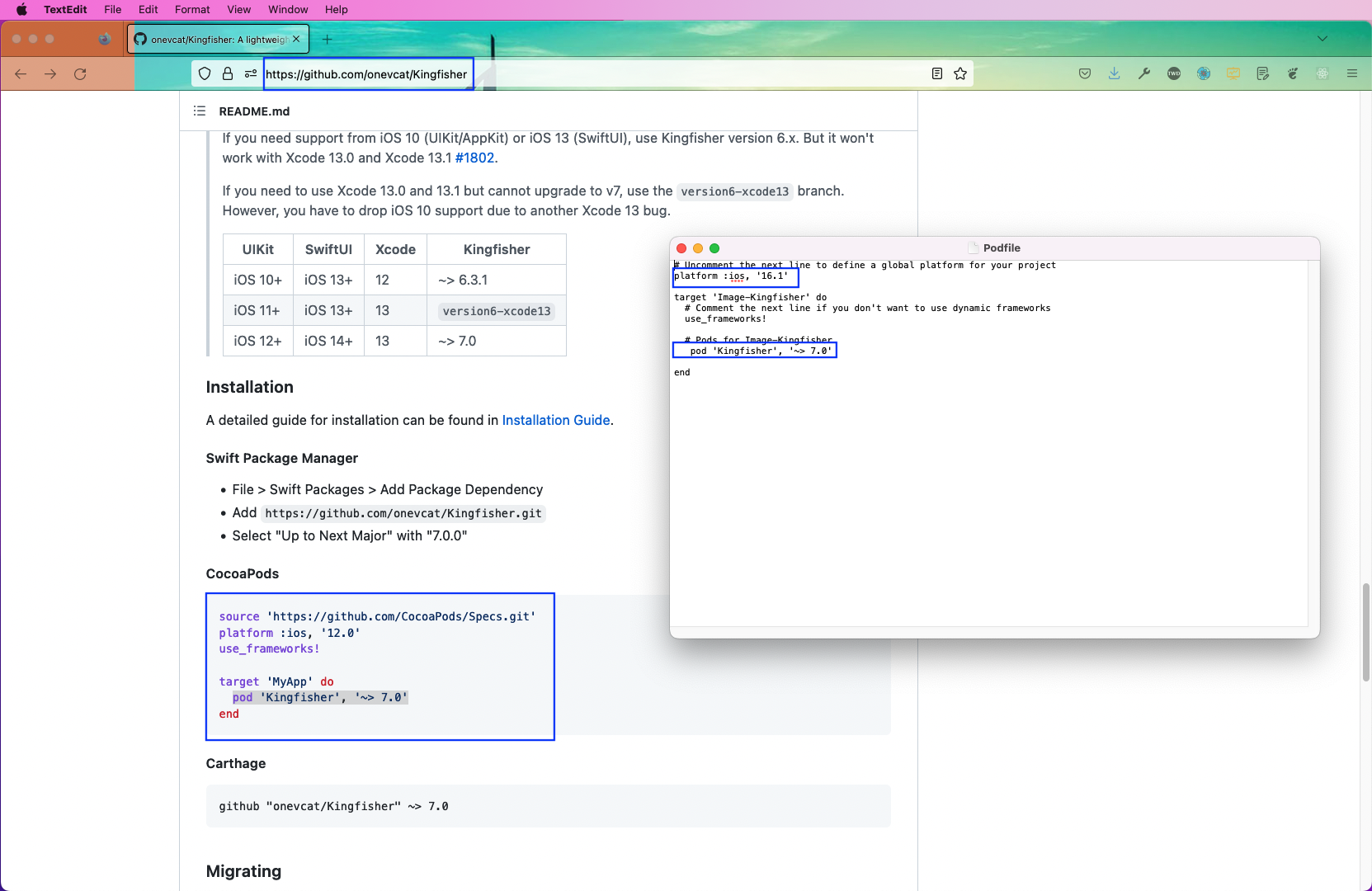This screenshot has width=1372, height=891.
Task: Open the Apple menu
Action: coord(21,10)
